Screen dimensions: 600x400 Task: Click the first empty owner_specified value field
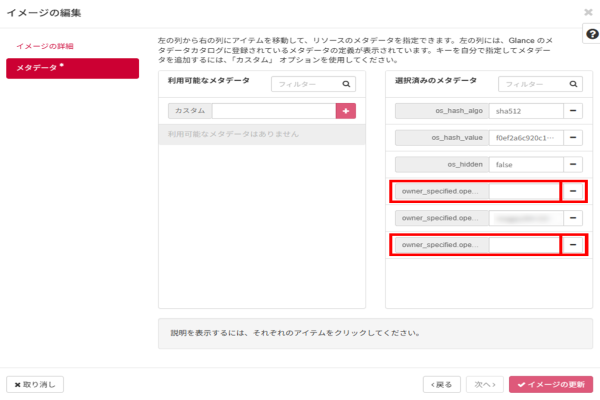(x=524, y=190)
